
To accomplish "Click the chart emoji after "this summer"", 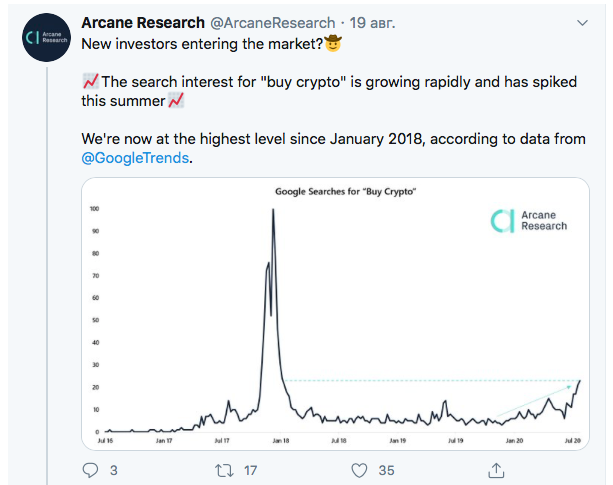I will coord(176,101).
